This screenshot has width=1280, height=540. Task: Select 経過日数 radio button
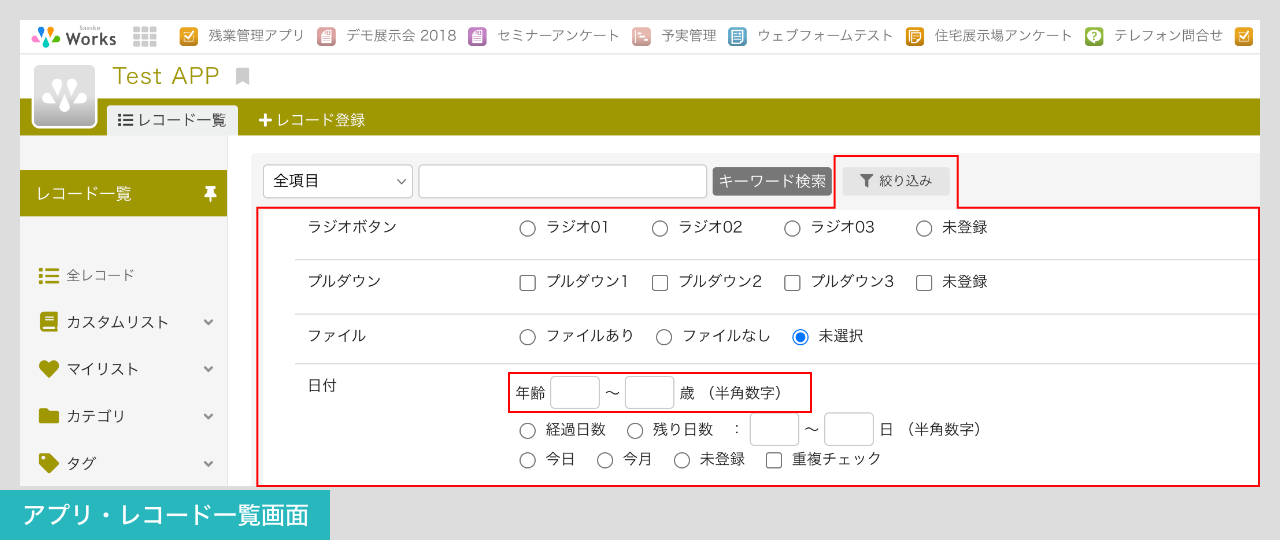528,431
